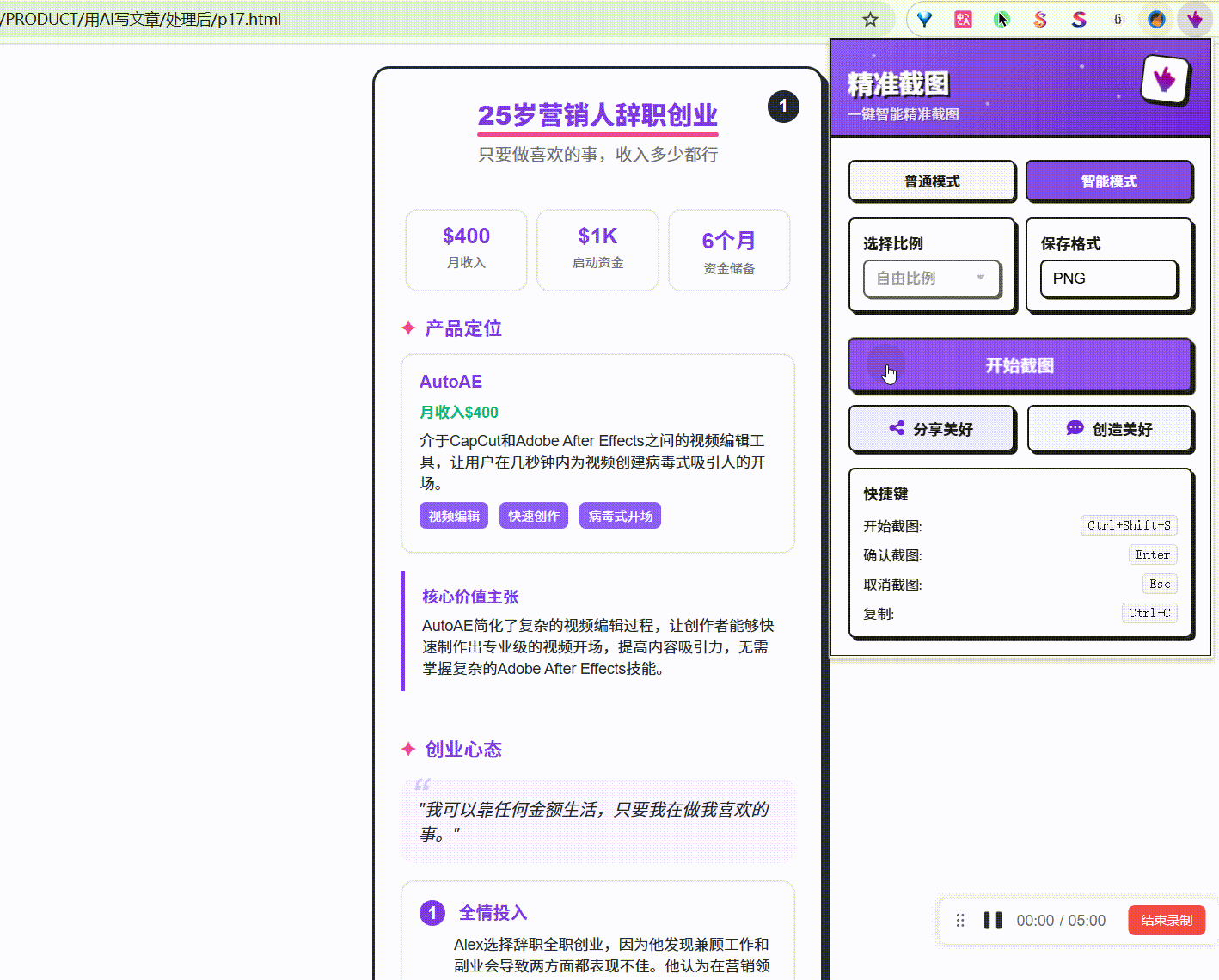
Task: Click the Ctrl+C shortcut key
Action: 1149,613
